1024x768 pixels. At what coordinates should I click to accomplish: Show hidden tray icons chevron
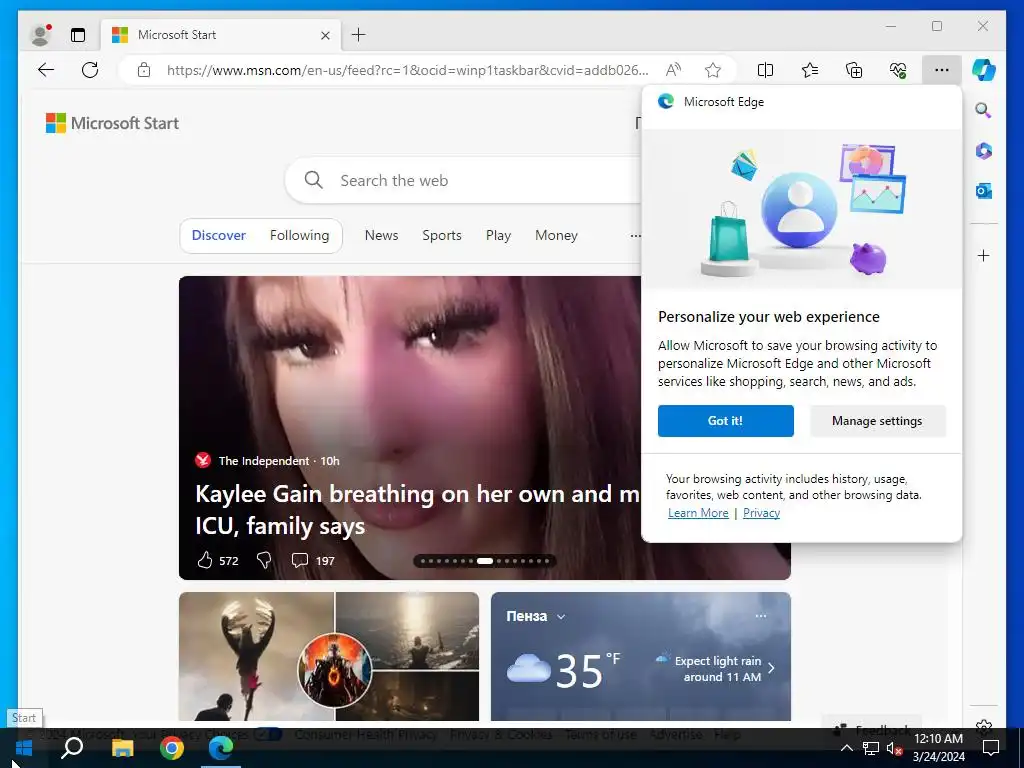tap(846, 748)
